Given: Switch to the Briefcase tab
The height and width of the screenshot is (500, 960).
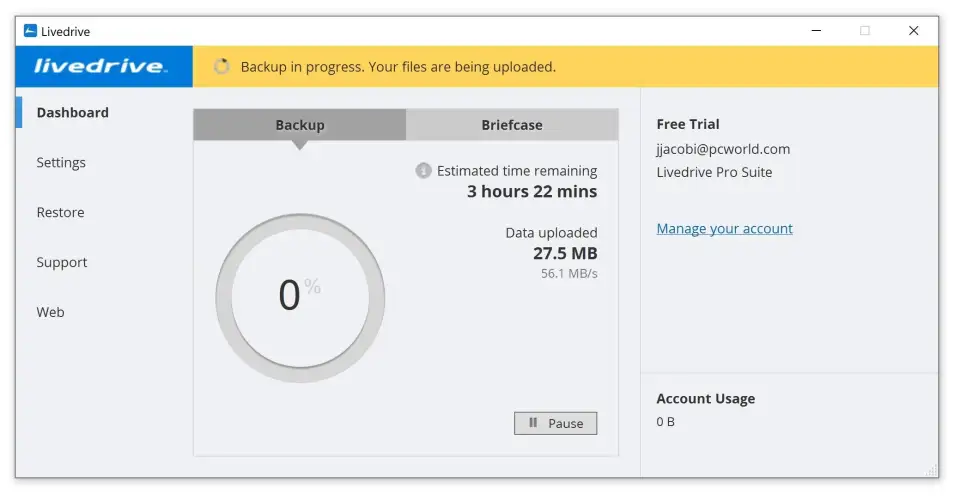Looking at the screenshot, I should point(512,125).
